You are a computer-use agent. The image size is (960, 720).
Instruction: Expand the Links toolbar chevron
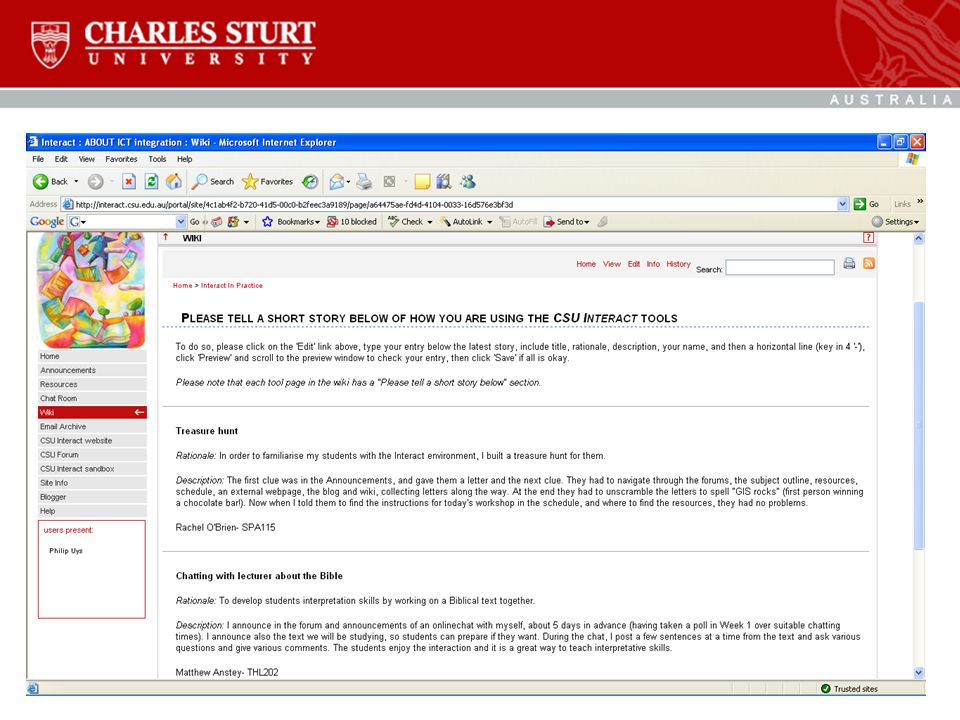tap(920, 201)
